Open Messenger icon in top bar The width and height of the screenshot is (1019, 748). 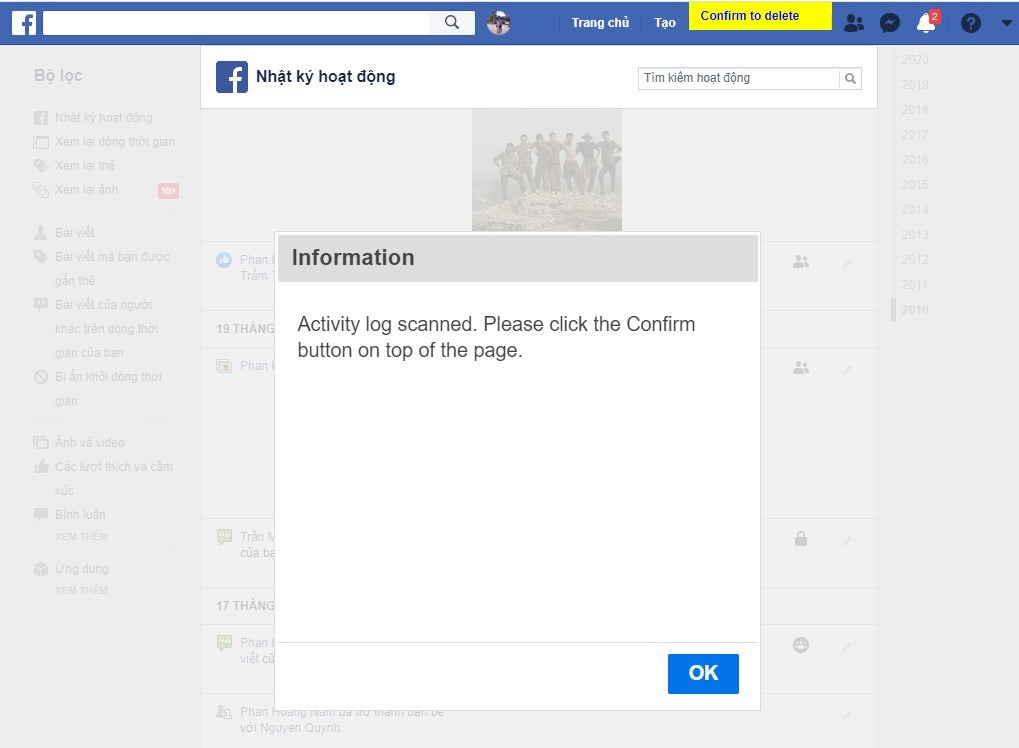[x=890, y=23]
